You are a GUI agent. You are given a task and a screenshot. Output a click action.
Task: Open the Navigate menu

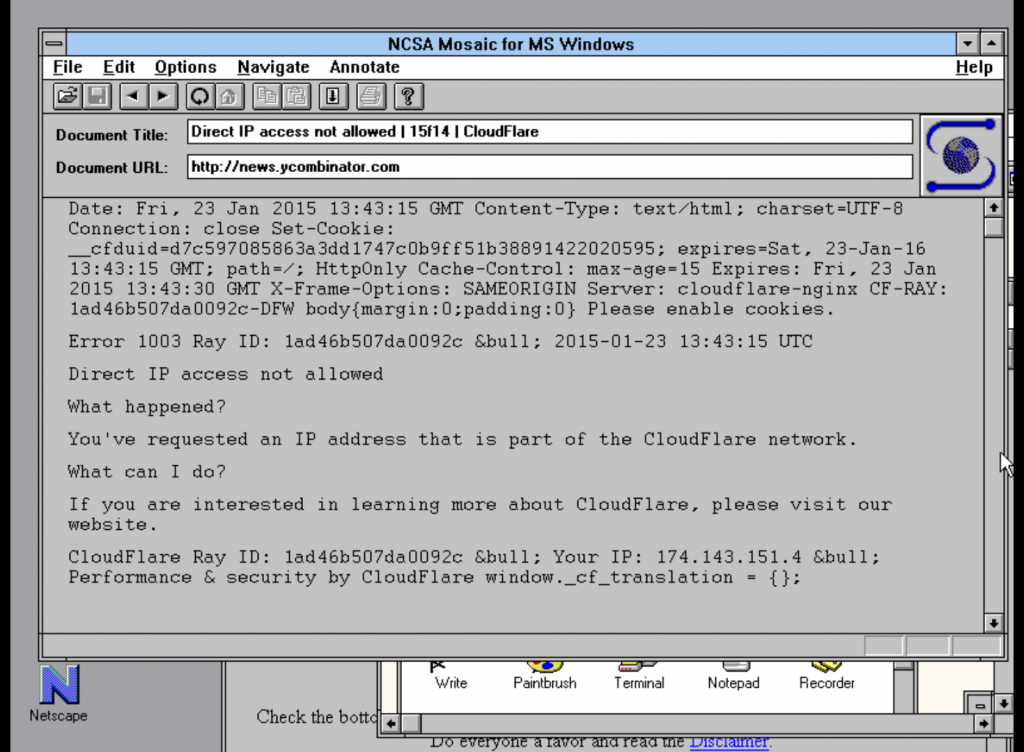pos(273,67)
